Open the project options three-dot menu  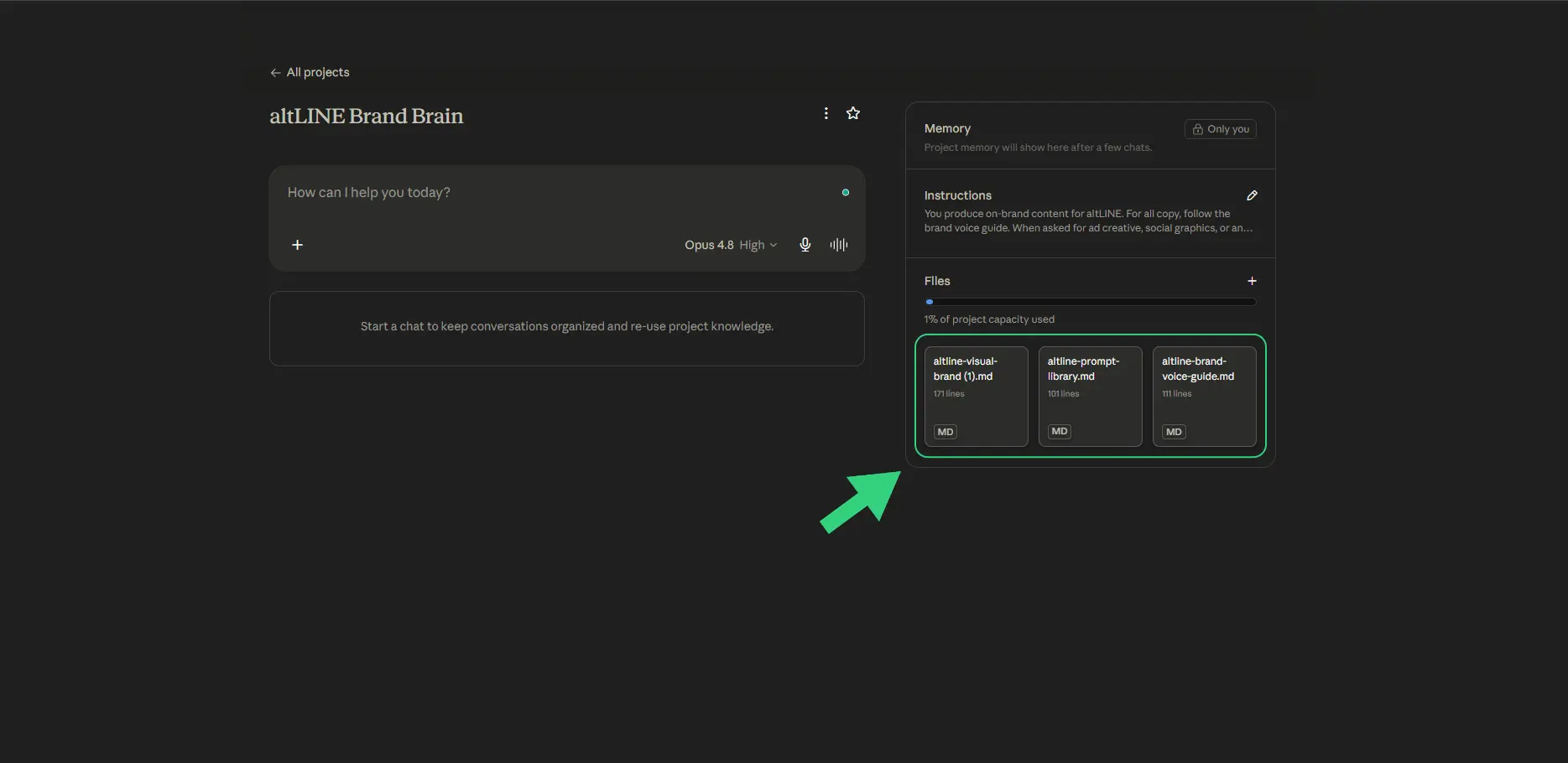(826, 113)
